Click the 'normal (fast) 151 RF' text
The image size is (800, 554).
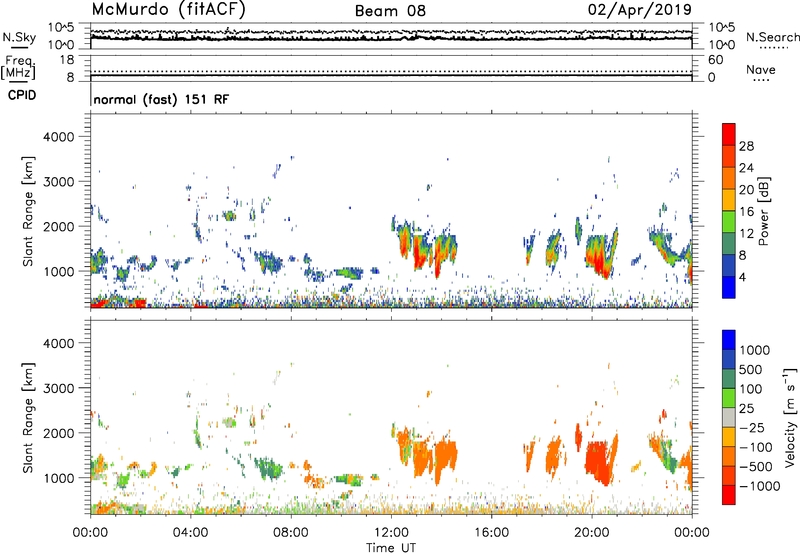point(161,99)
